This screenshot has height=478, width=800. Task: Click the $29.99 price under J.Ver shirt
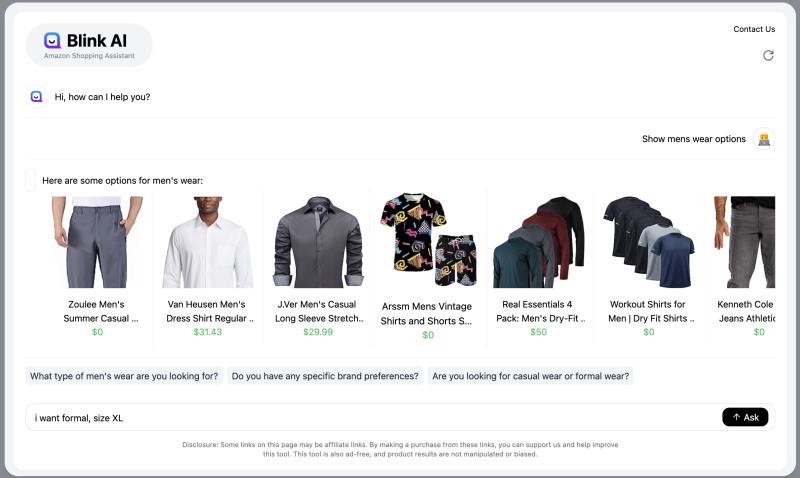point(318,332)
